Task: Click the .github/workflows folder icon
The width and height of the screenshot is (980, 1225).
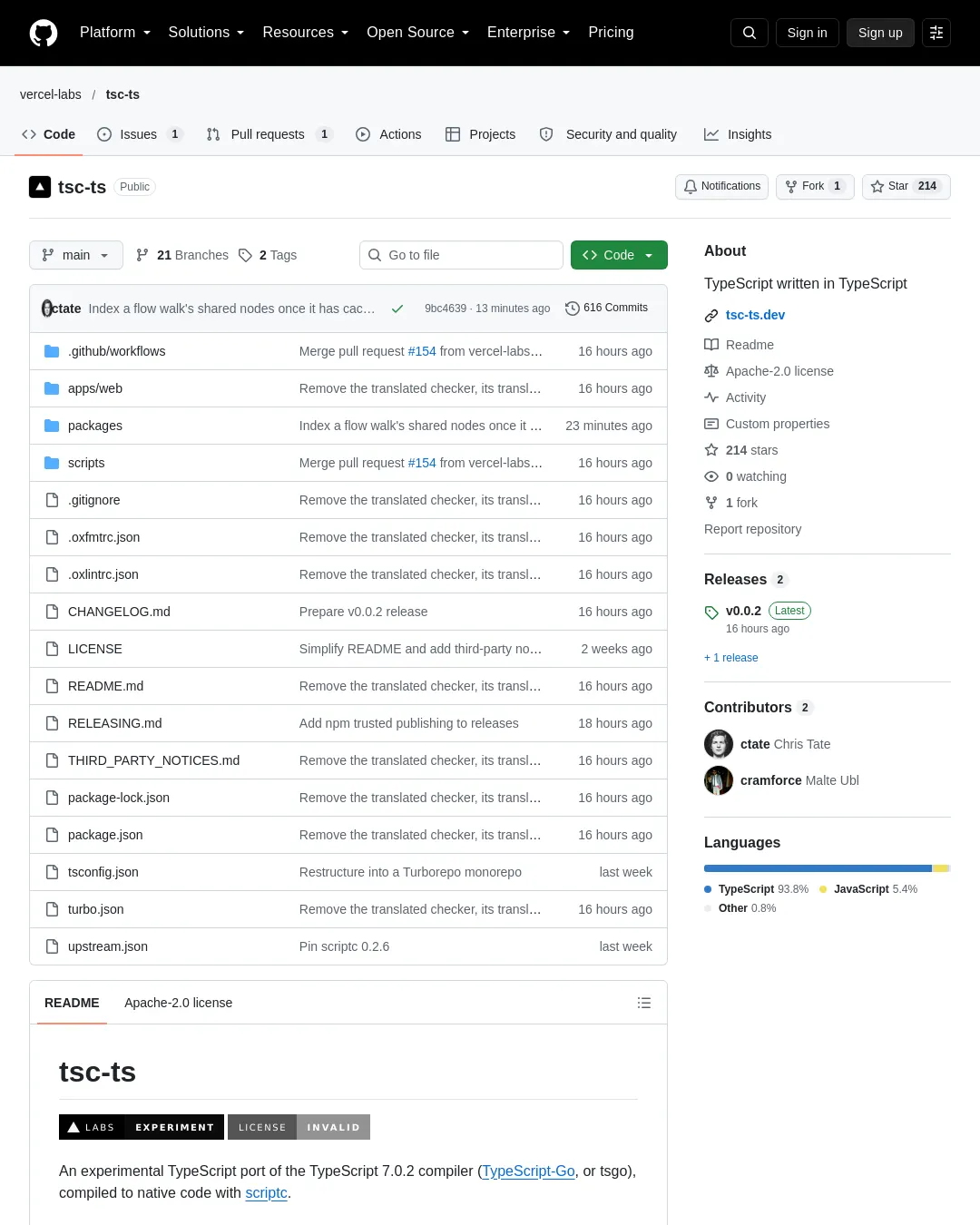Action: [52, 351]
